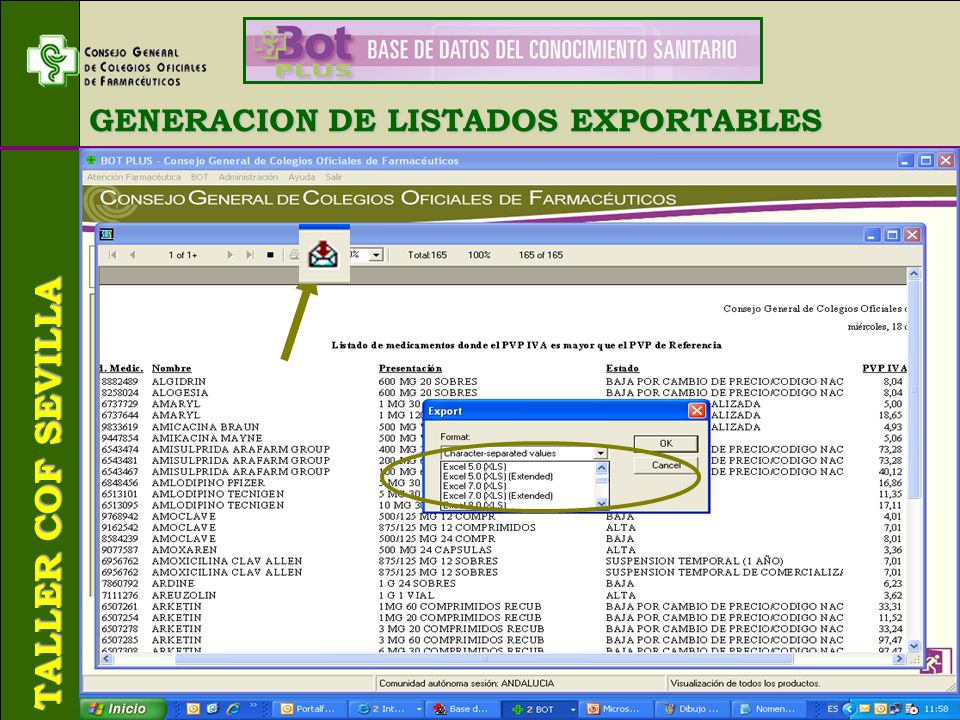Expand the '2 Int...' taskbar group arrow

click(419, 709)
